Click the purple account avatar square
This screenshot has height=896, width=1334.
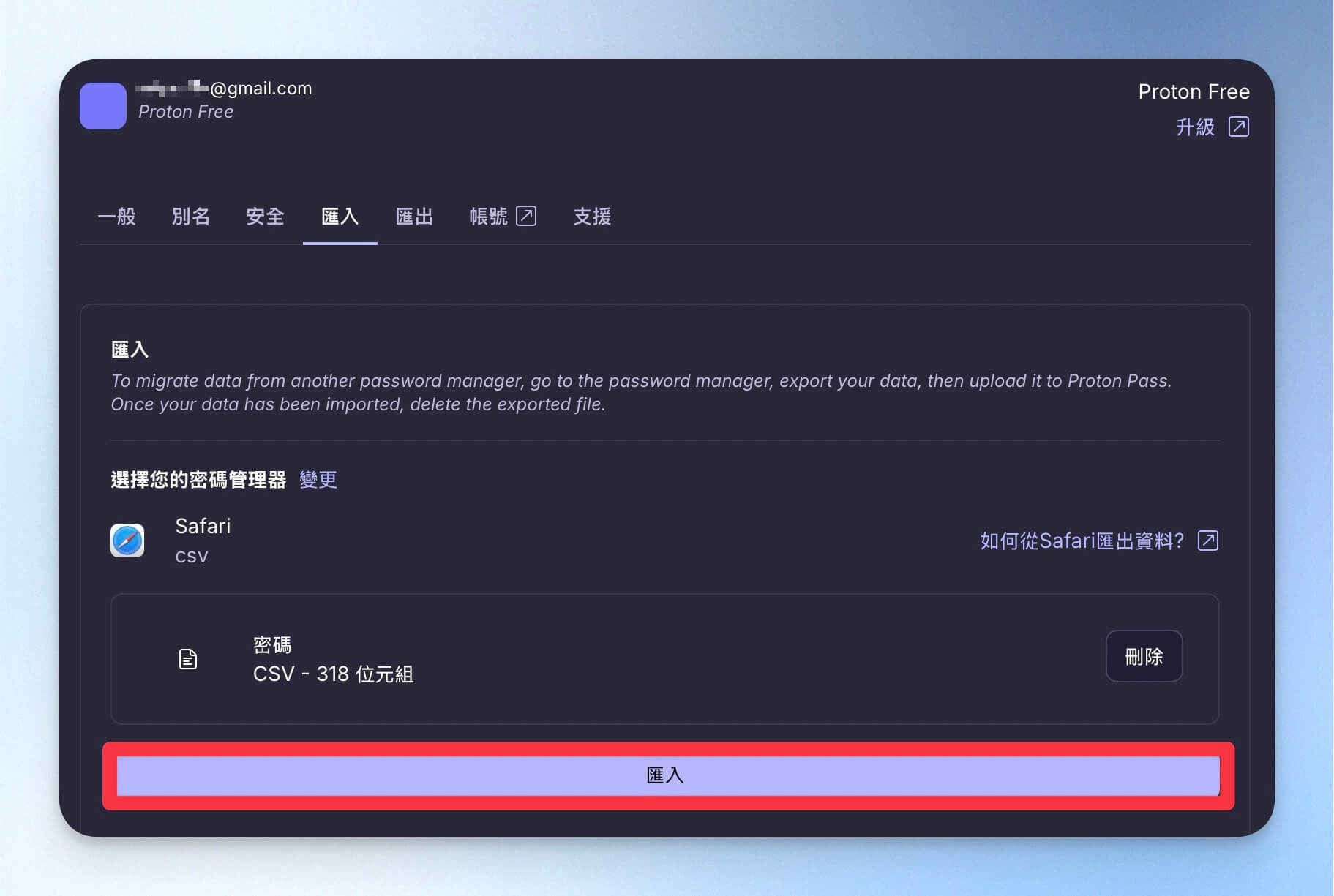103,105
